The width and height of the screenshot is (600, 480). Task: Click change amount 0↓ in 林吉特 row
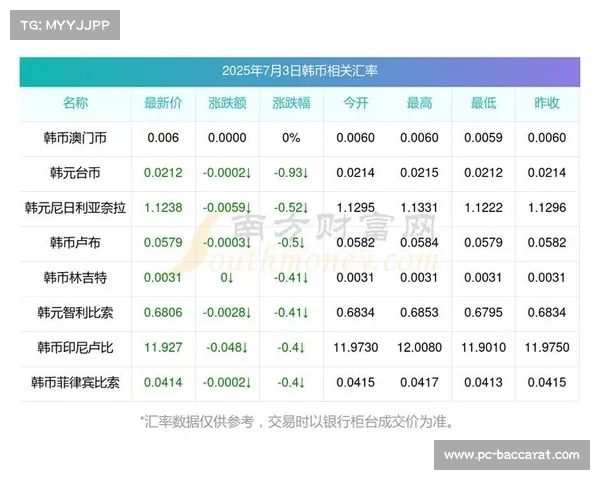227,278
